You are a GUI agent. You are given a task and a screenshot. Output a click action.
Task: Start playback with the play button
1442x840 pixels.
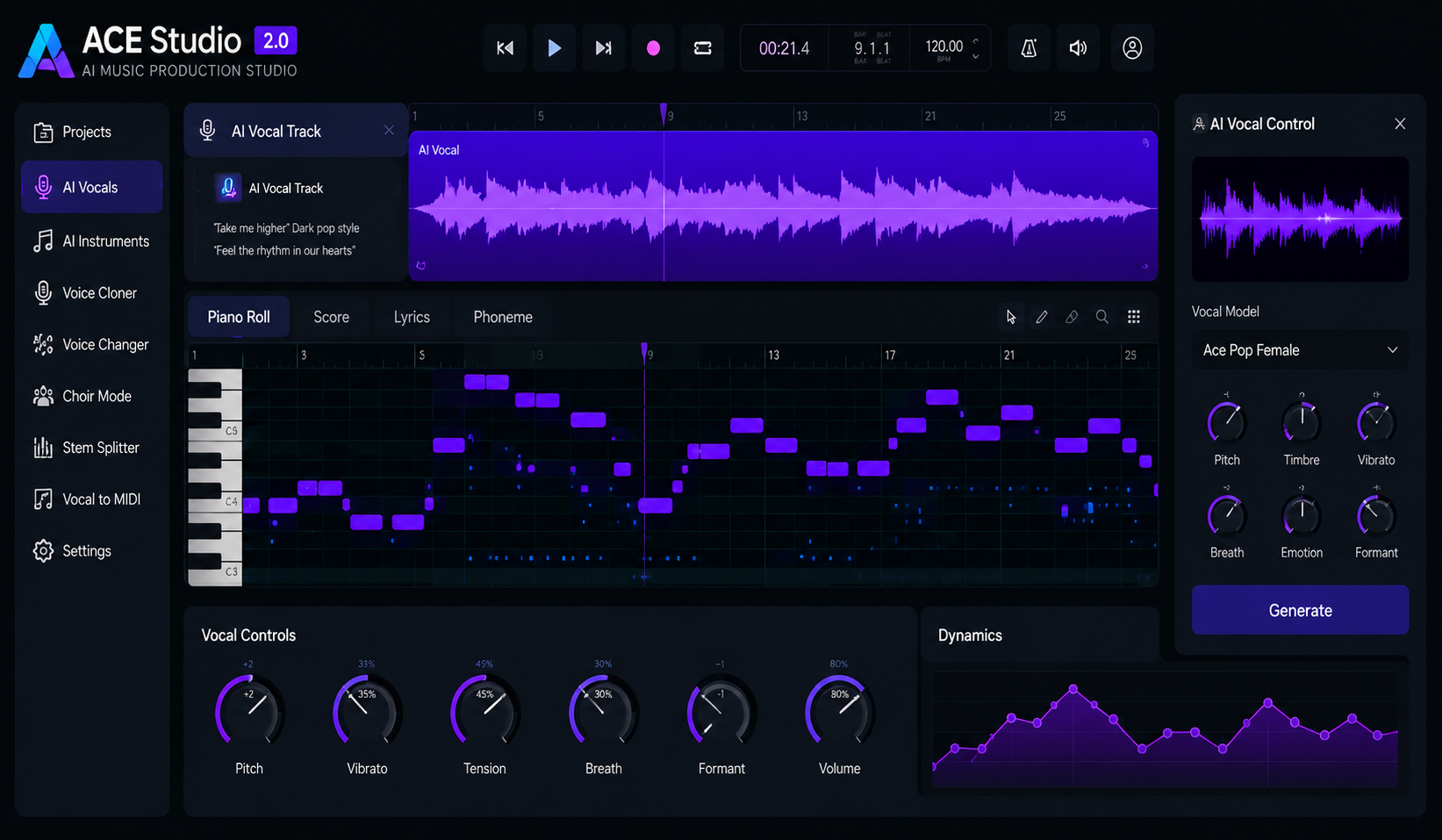(x=554, y=48)
